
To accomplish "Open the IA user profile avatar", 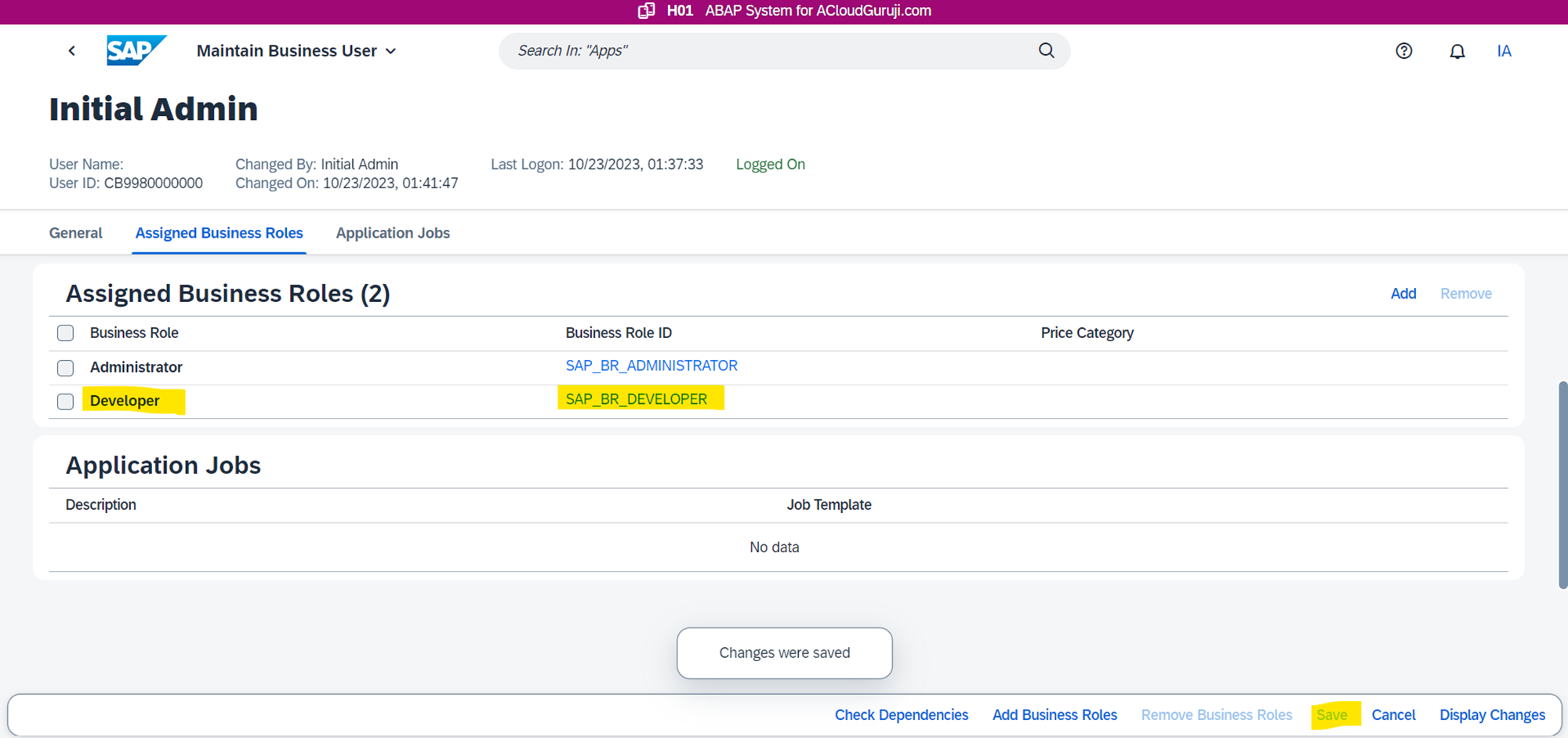I will coord(1503,51).
